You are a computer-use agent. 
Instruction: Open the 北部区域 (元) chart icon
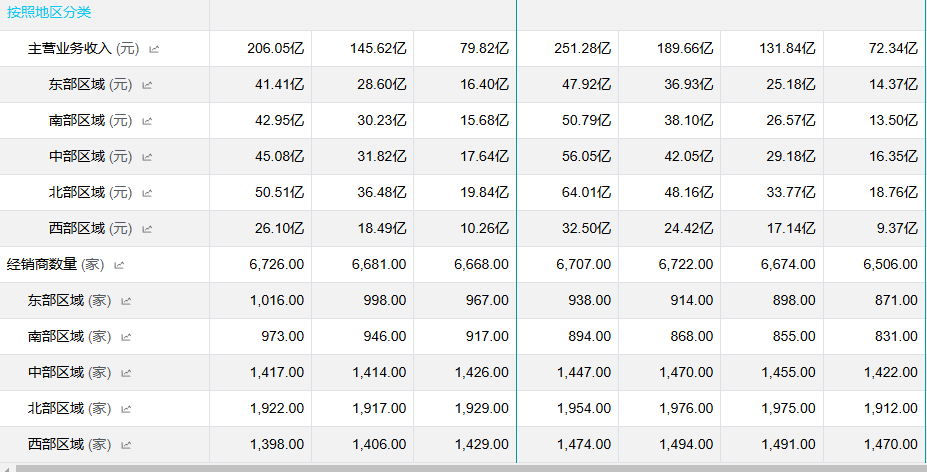147,193
